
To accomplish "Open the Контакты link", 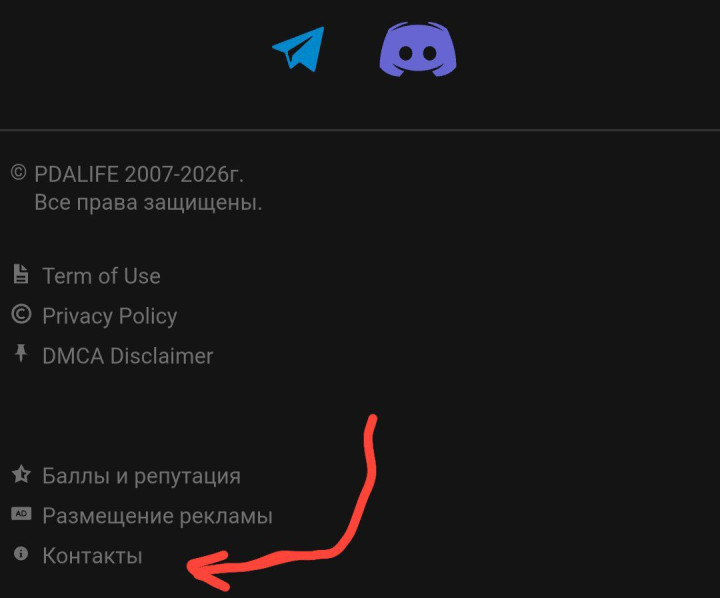I will [x=92, y=556].
